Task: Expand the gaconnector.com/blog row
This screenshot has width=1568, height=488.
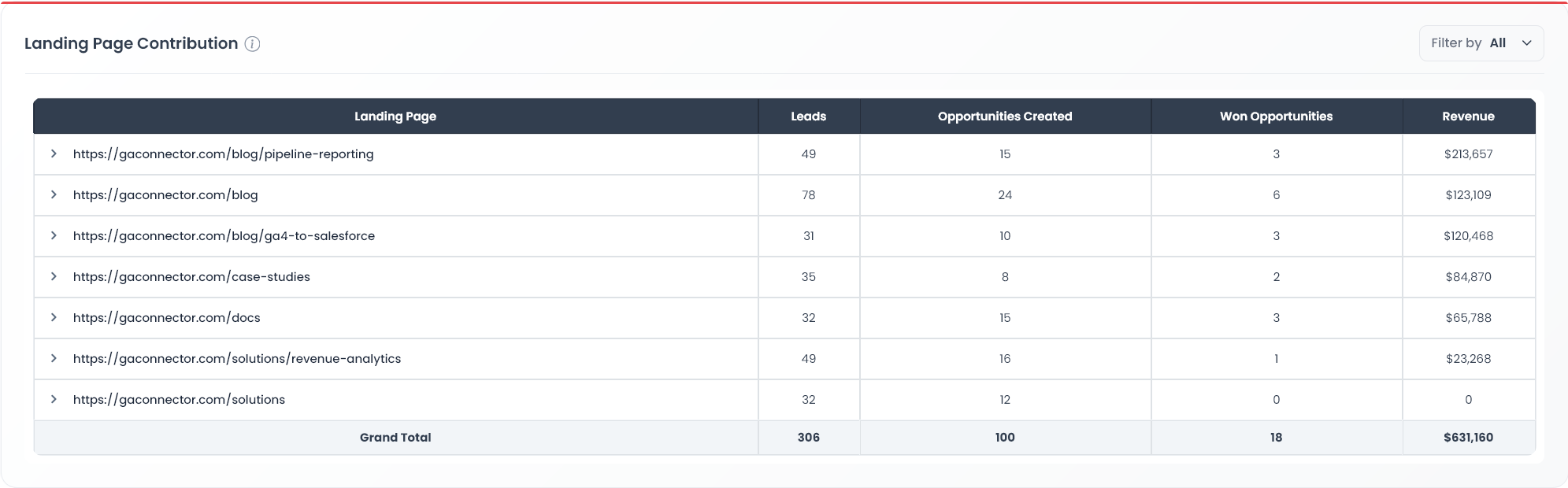Action: point(54,195)
